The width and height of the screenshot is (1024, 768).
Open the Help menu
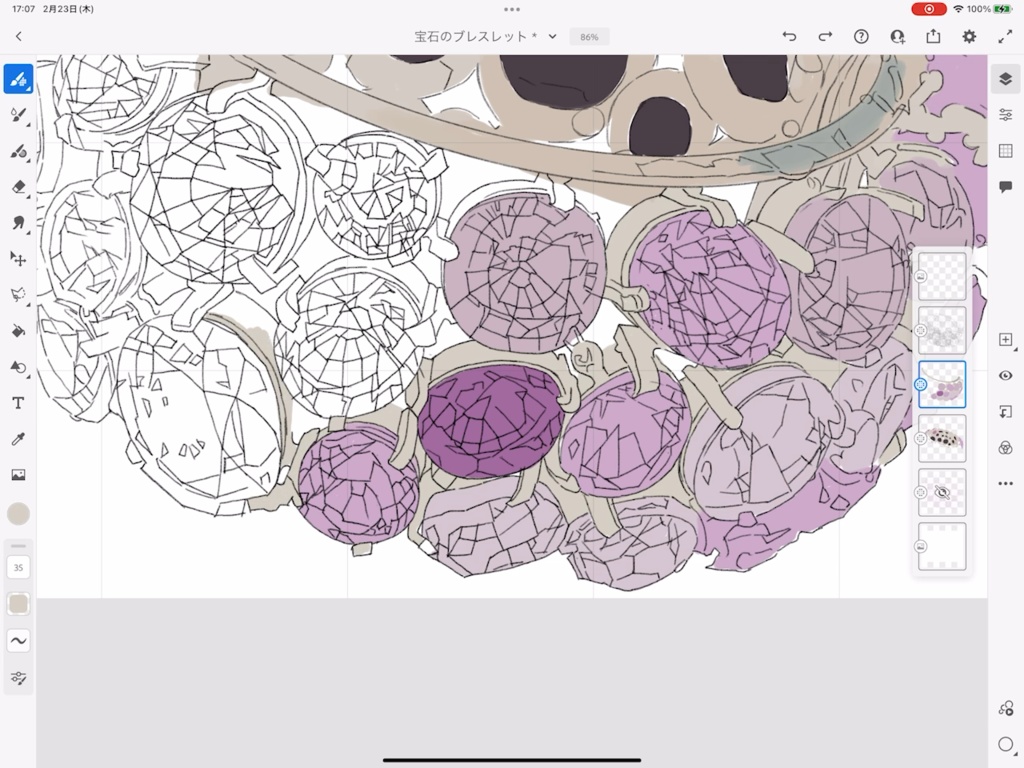(861, 37)
